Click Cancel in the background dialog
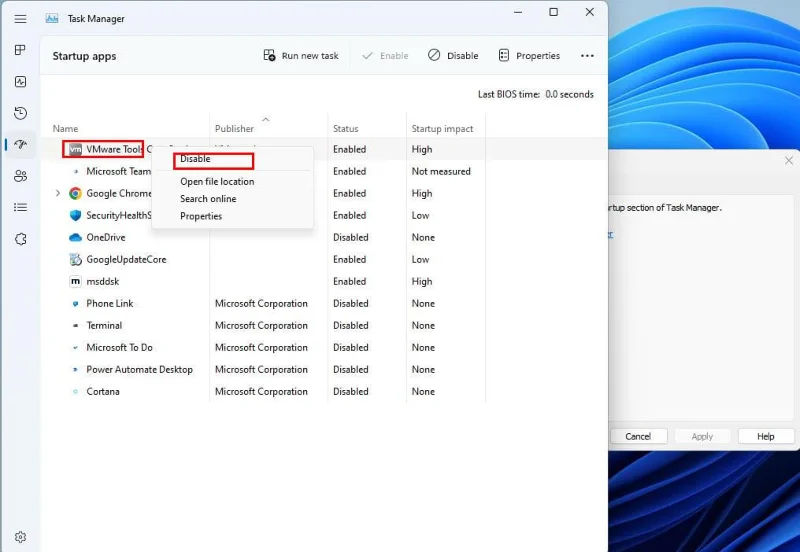800x552 pixels. [x=638, y=436]
